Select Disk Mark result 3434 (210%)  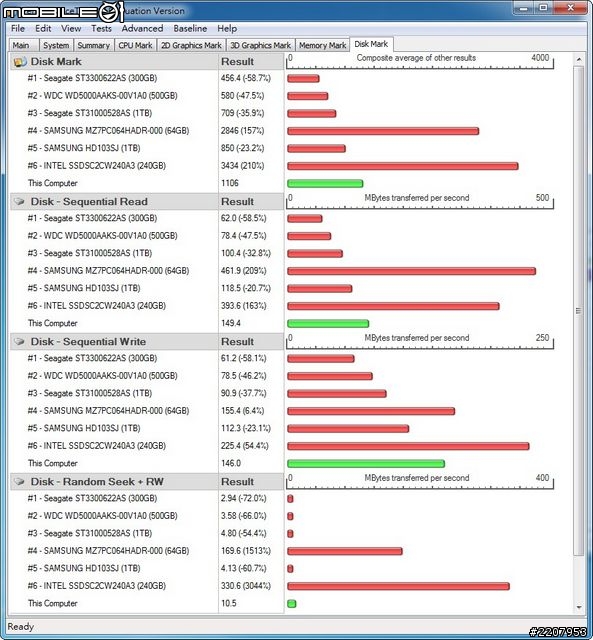(x=242, y=166)
